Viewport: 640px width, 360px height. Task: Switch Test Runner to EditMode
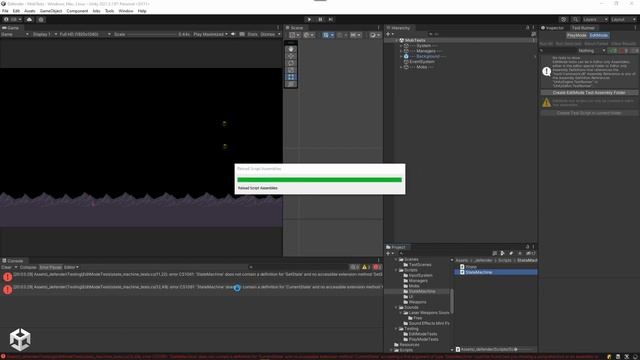coord(598,36)
